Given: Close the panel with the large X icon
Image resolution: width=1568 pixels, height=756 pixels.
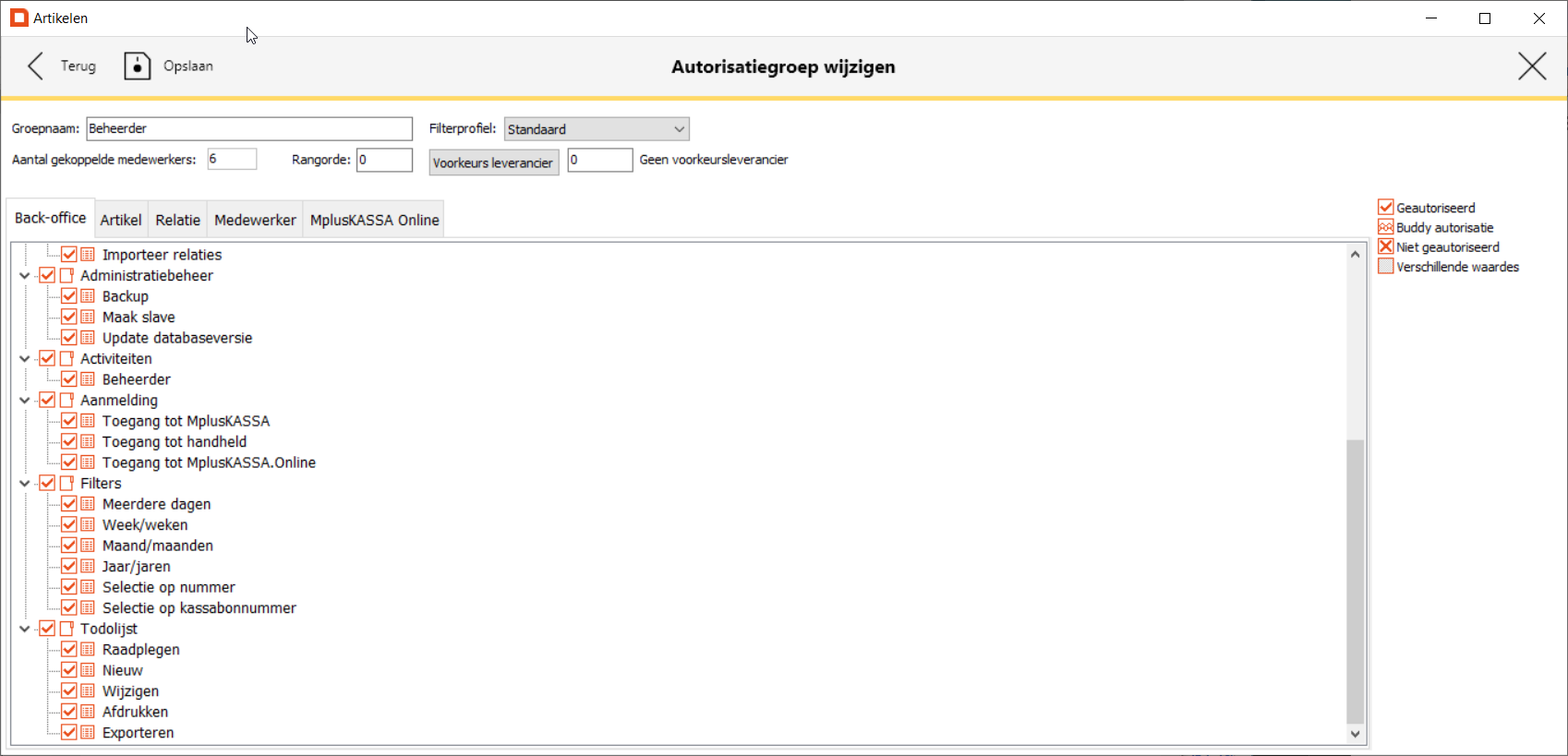Looking at the screenshot, I should click(x=1532, y=66).
